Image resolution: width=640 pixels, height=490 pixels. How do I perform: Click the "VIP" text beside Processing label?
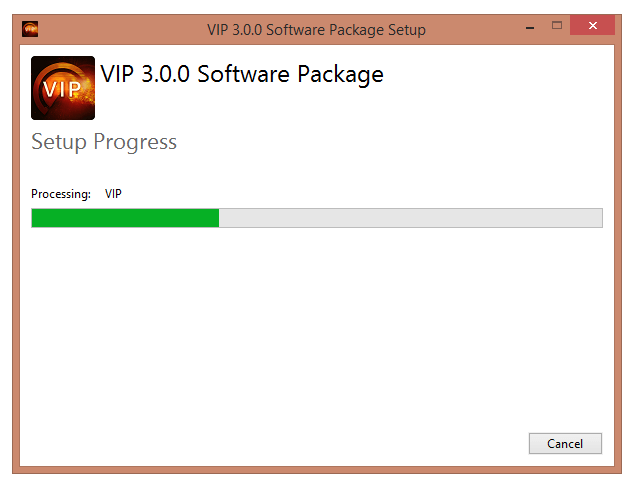113,194
